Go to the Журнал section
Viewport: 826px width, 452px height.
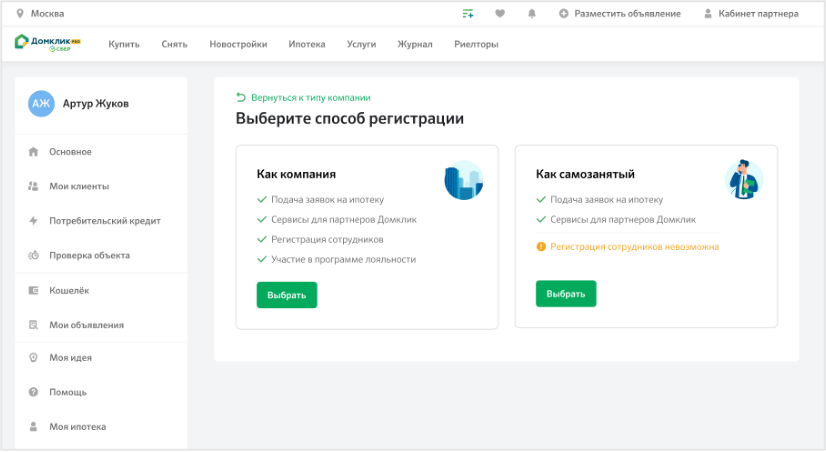click(x=415, y=44)
